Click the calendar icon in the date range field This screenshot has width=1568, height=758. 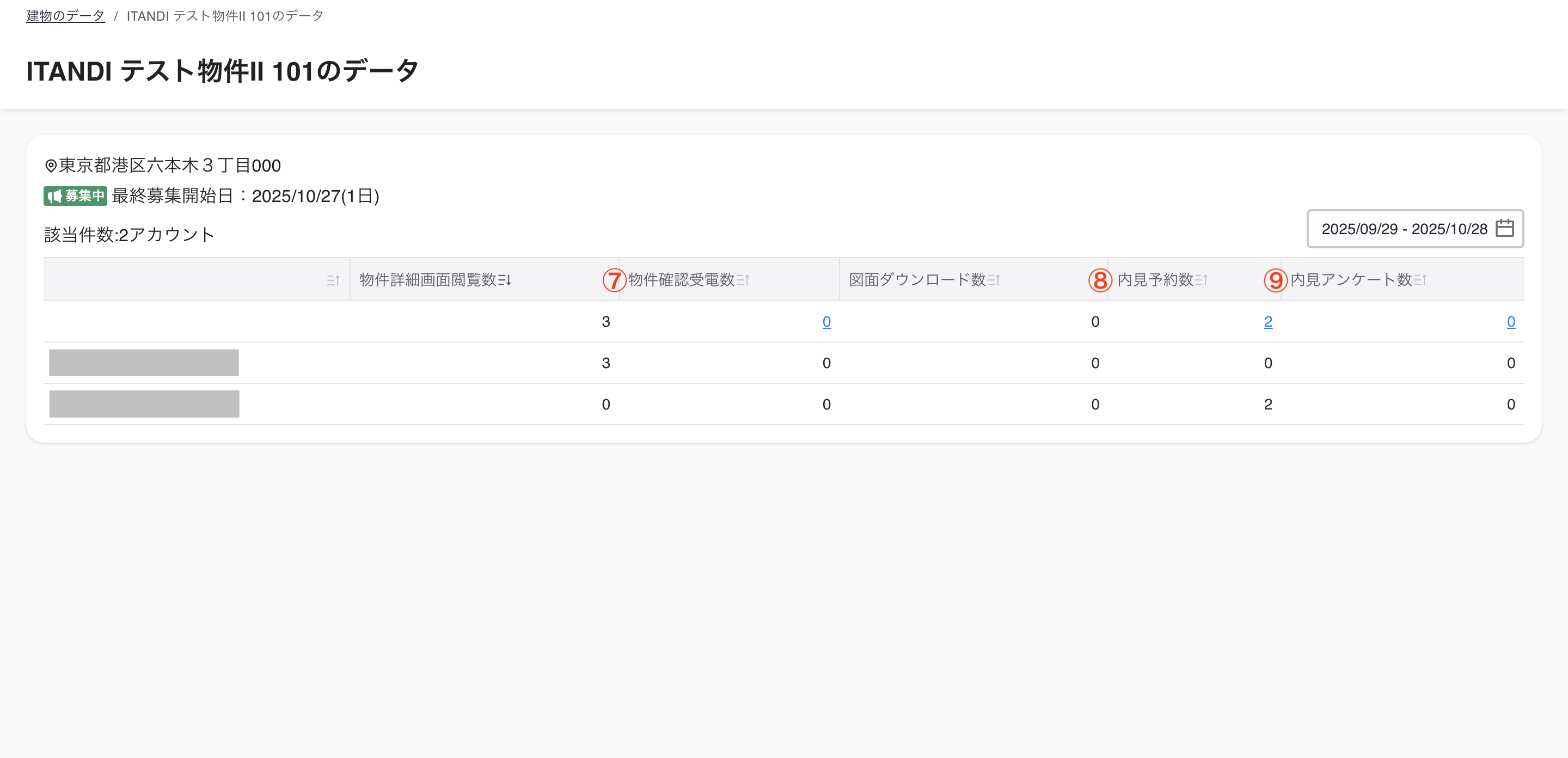1504,228
